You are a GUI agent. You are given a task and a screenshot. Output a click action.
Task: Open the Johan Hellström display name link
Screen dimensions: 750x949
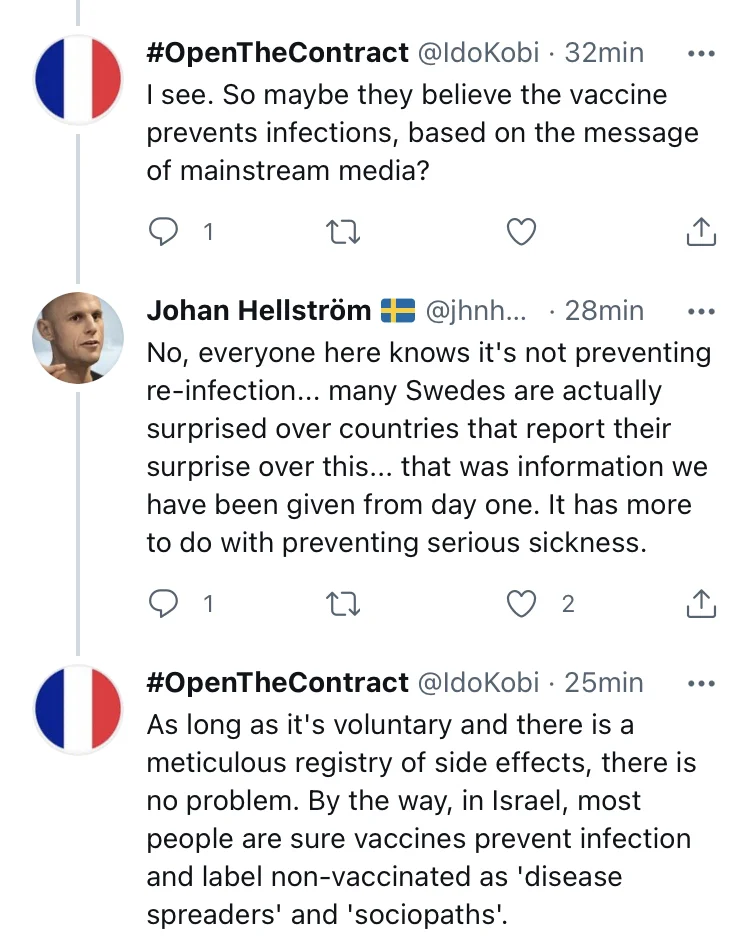tap(258, 311)
